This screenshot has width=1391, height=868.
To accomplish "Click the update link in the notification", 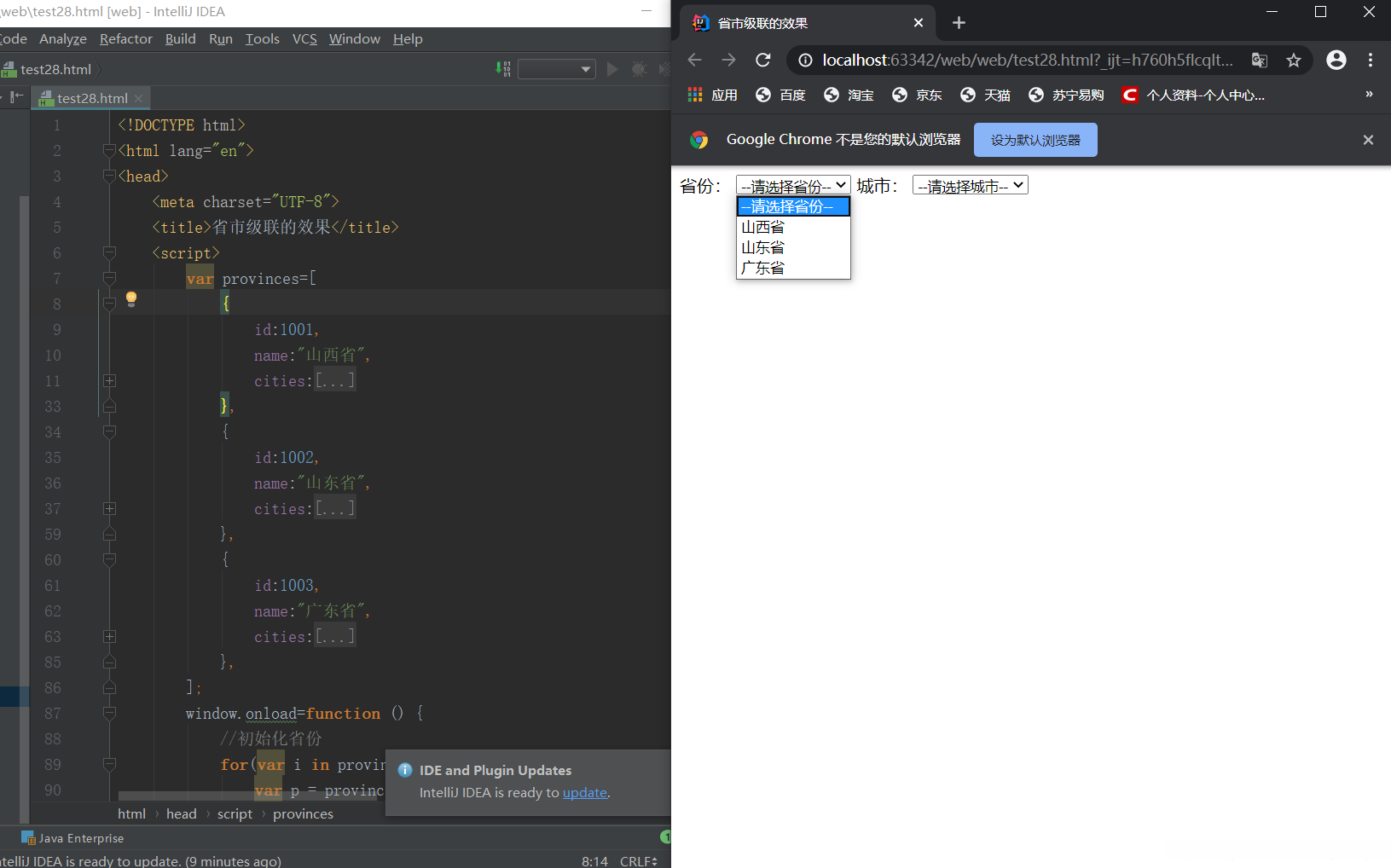I will (x=585, y=792).
